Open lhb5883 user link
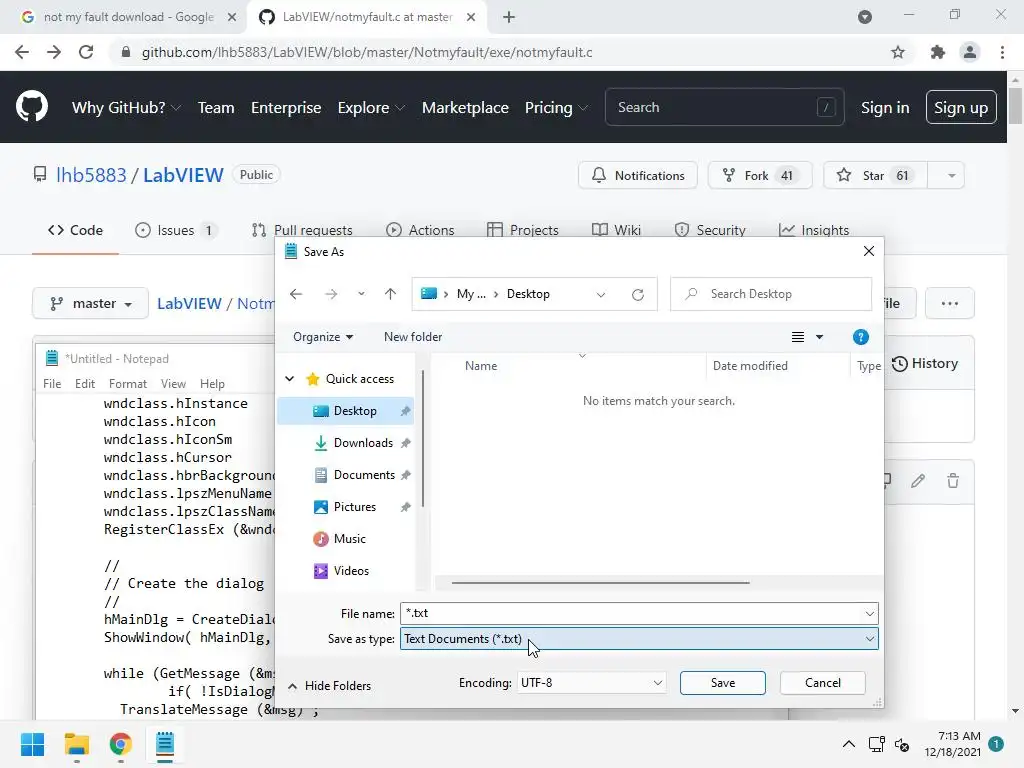This screenshot has width=1024, height=768. pos(91,175)
